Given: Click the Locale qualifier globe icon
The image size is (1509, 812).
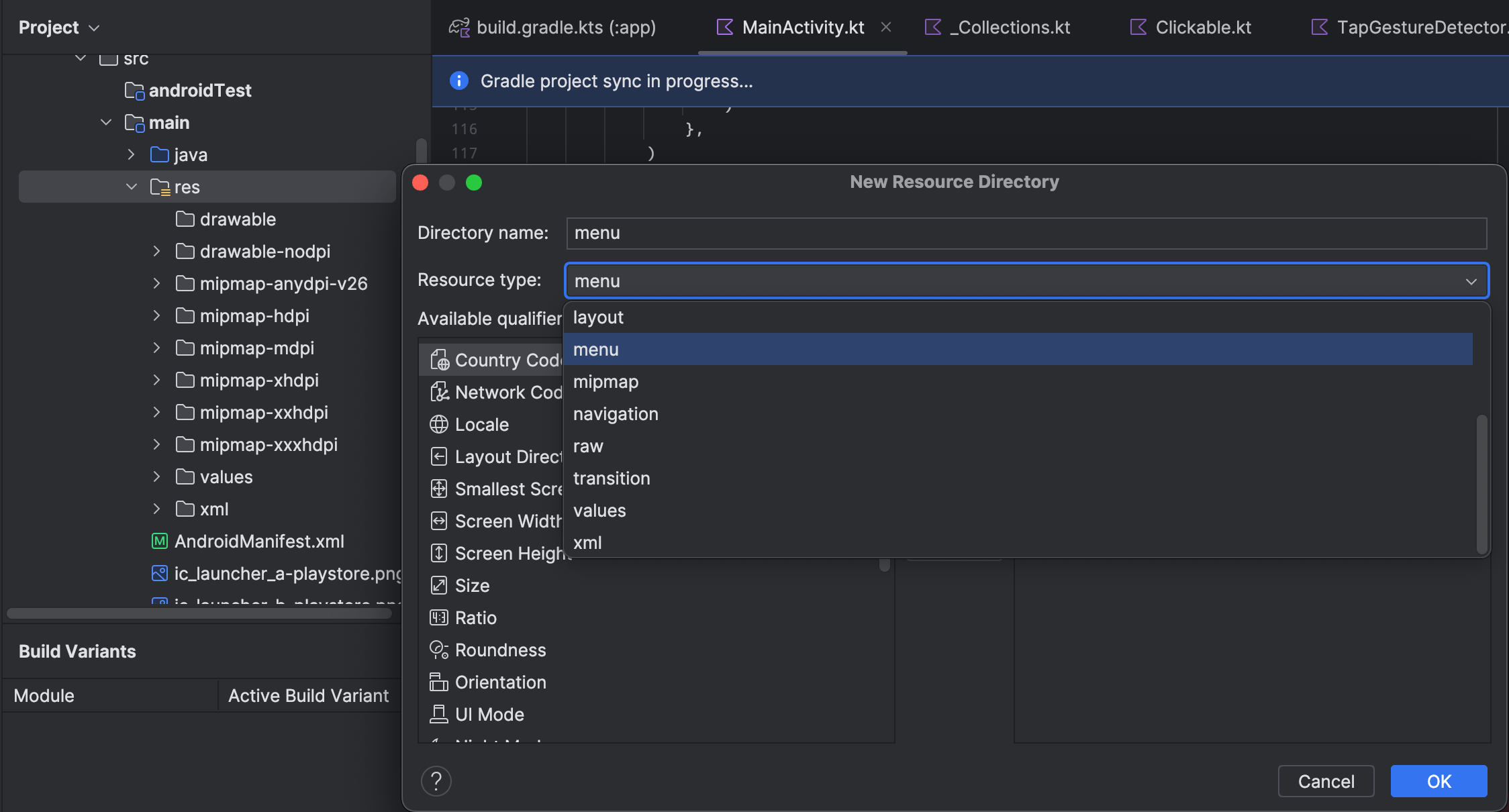Looking at the screenshot, I should 438,424.
